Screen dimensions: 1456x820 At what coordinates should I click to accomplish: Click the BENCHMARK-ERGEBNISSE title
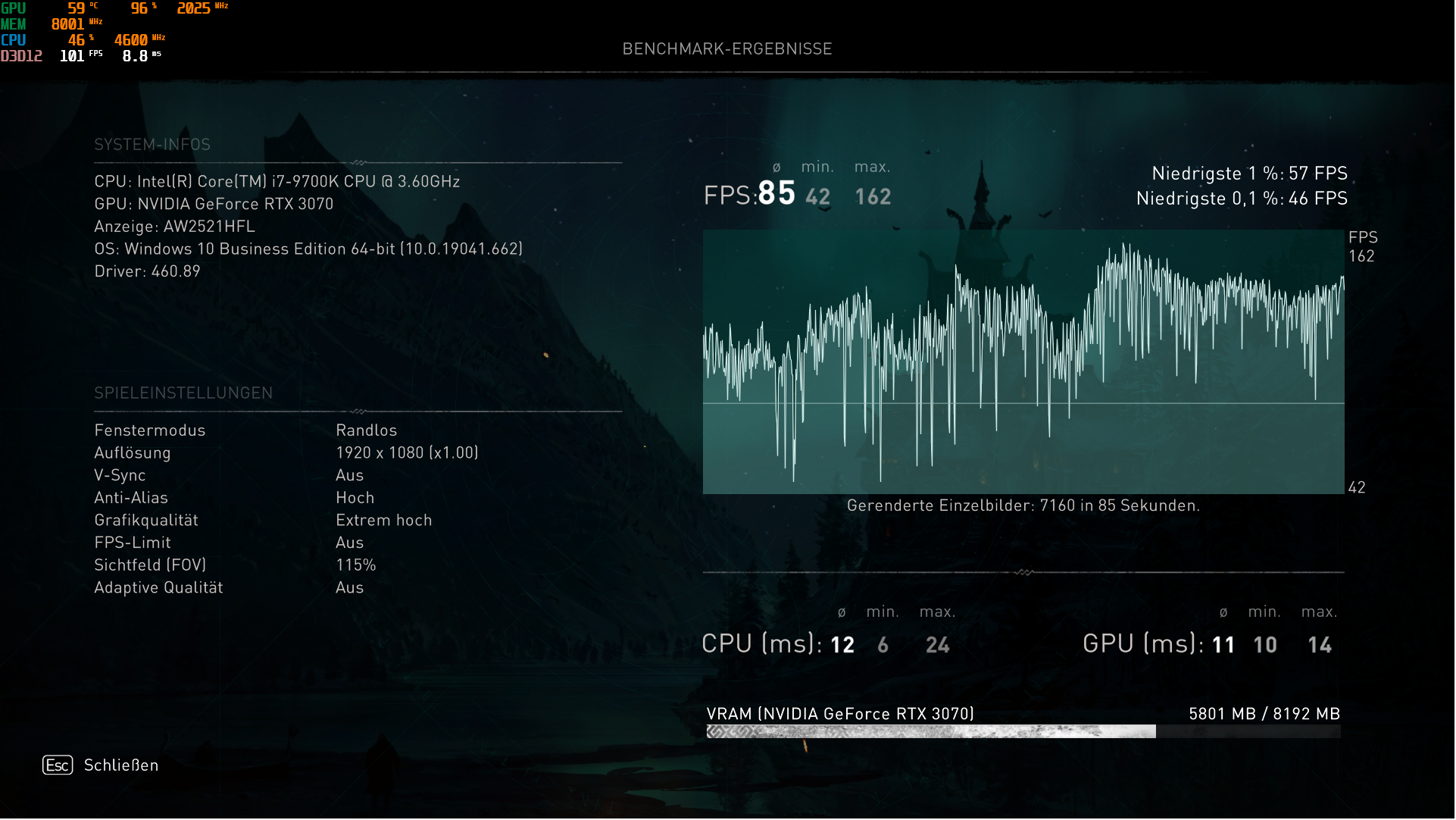click(727, 49)
